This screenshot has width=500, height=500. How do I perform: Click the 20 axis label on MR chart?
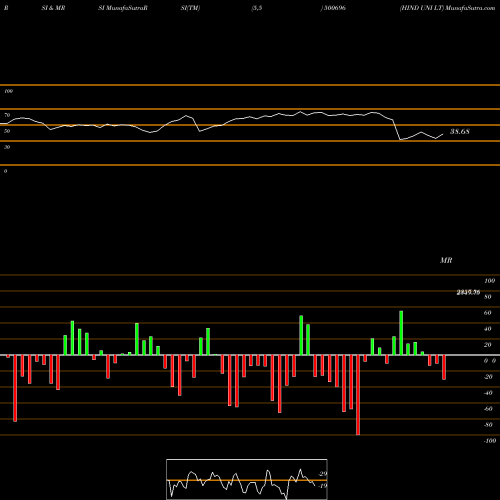488,345
